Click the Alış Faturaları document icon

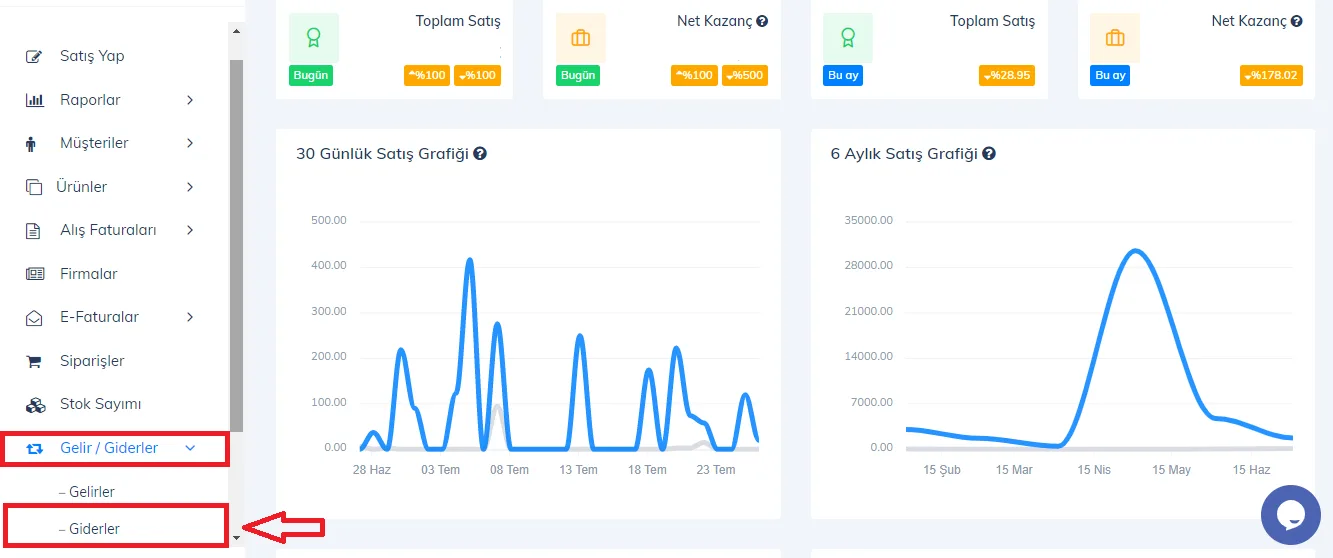pyautogui.click(x=34, y=230)
